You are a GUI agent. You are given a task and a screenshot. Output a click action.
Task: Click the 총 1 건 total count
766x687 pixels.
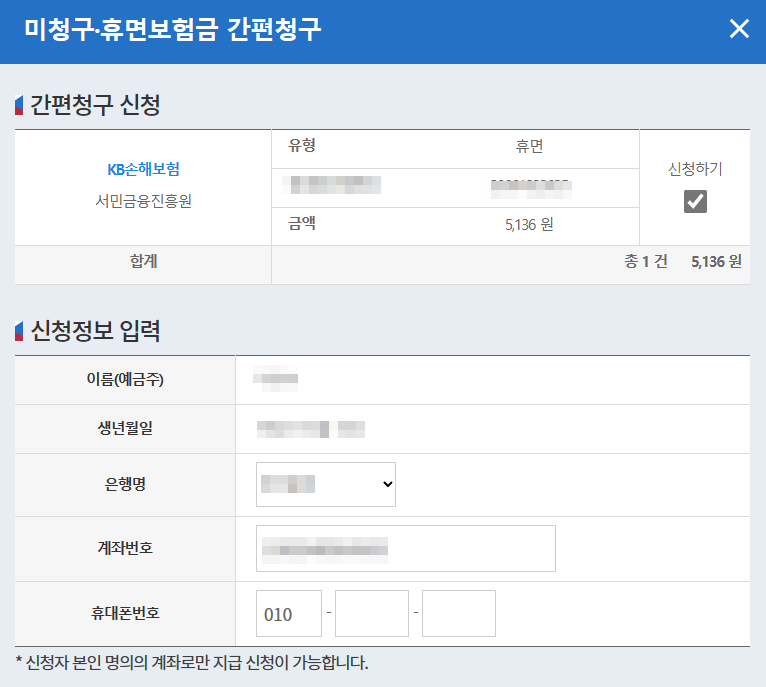click(x=645, y=261)
